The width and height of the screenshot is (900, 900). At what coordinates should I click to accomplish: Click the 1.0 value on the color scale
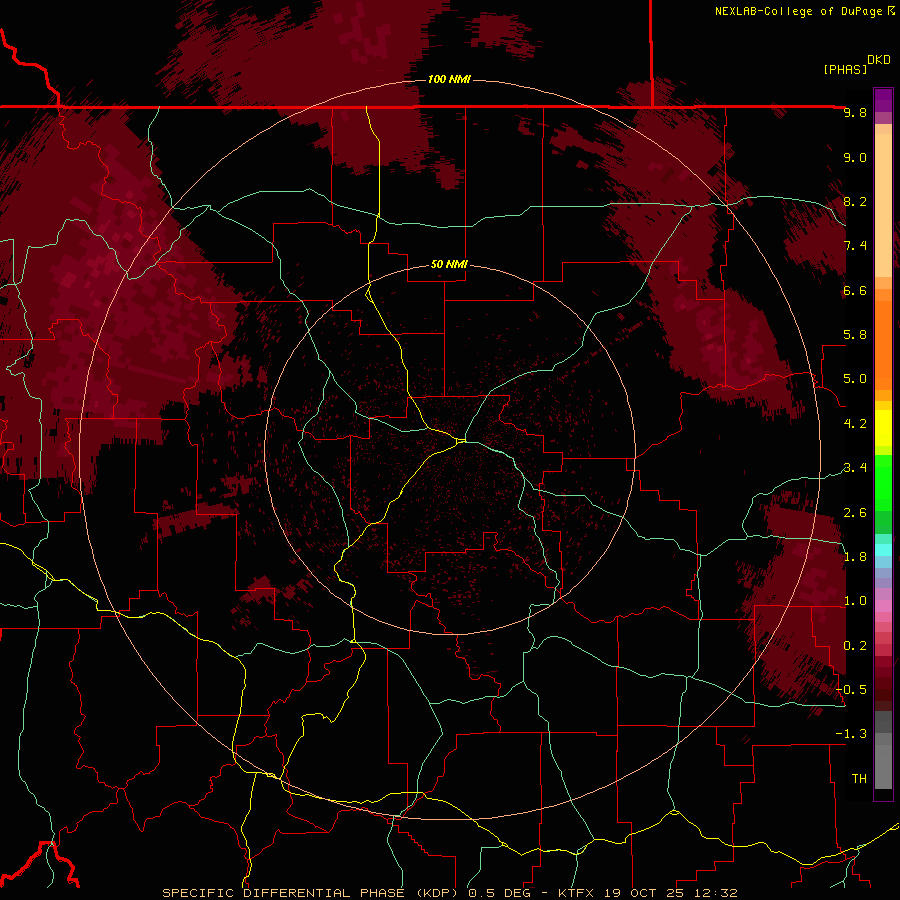tap(855, 601)
